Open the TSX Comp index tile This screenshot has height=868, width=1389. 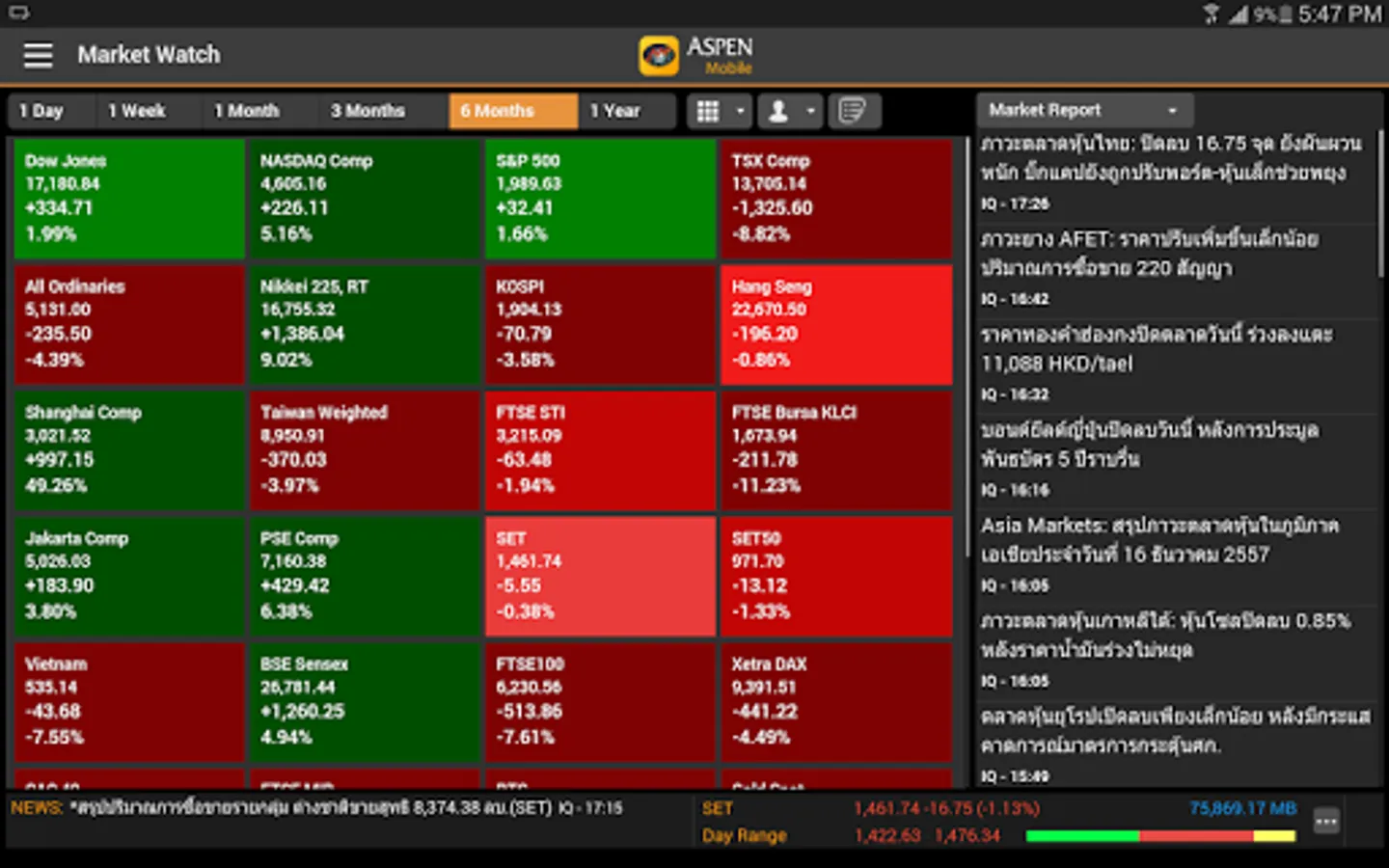pos(836,199)
